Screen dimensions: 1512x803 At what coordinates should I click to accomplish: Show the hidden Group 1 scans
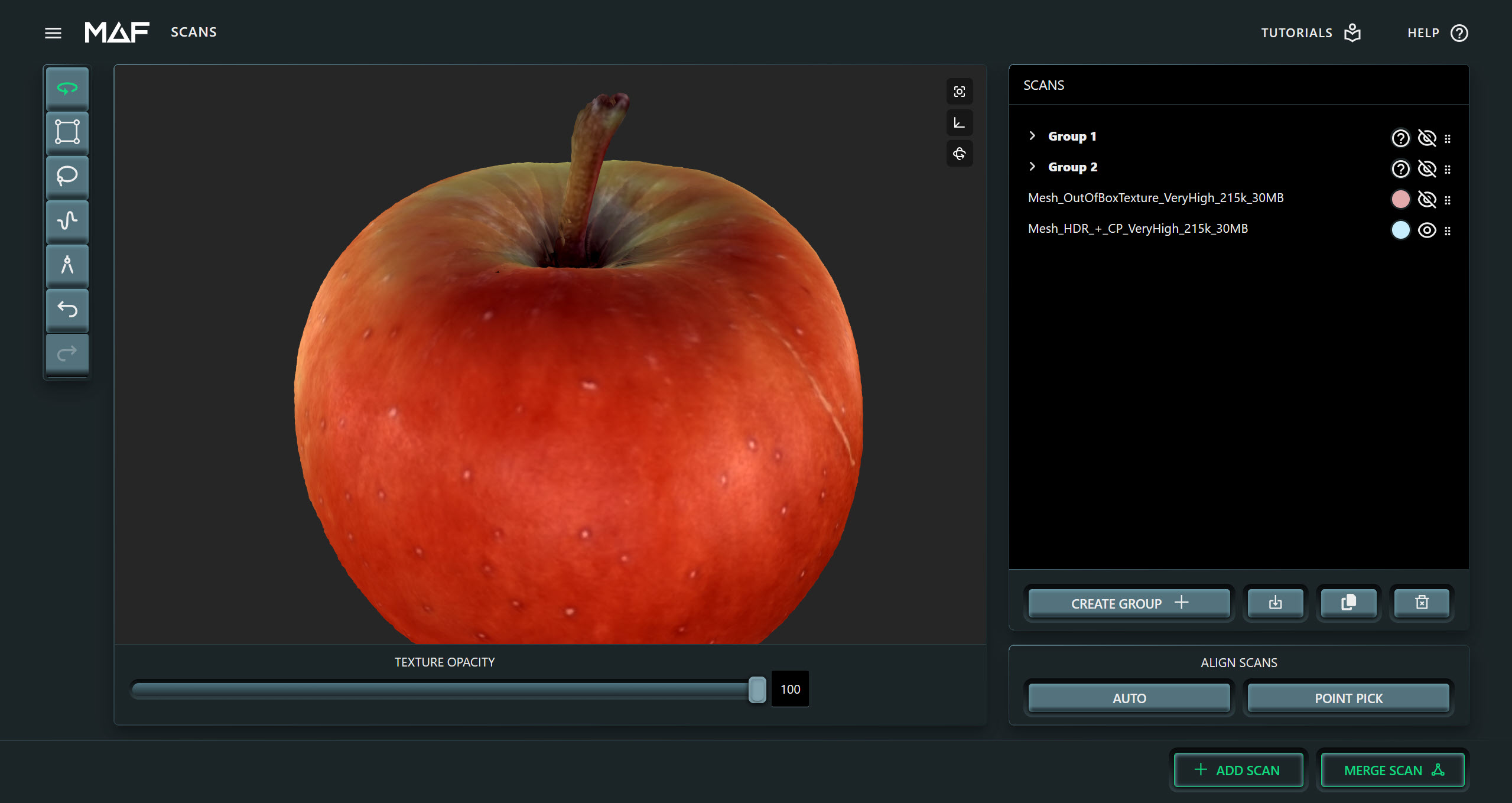point(1426,138)
